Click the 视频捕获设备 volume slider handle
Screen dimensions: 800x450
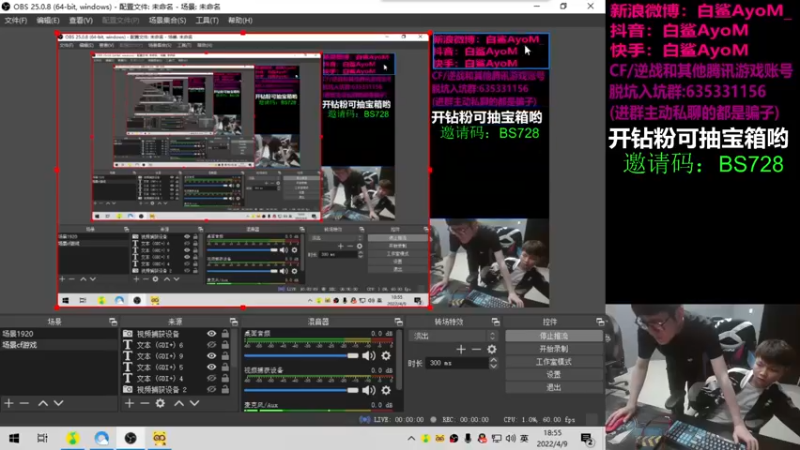353,390
